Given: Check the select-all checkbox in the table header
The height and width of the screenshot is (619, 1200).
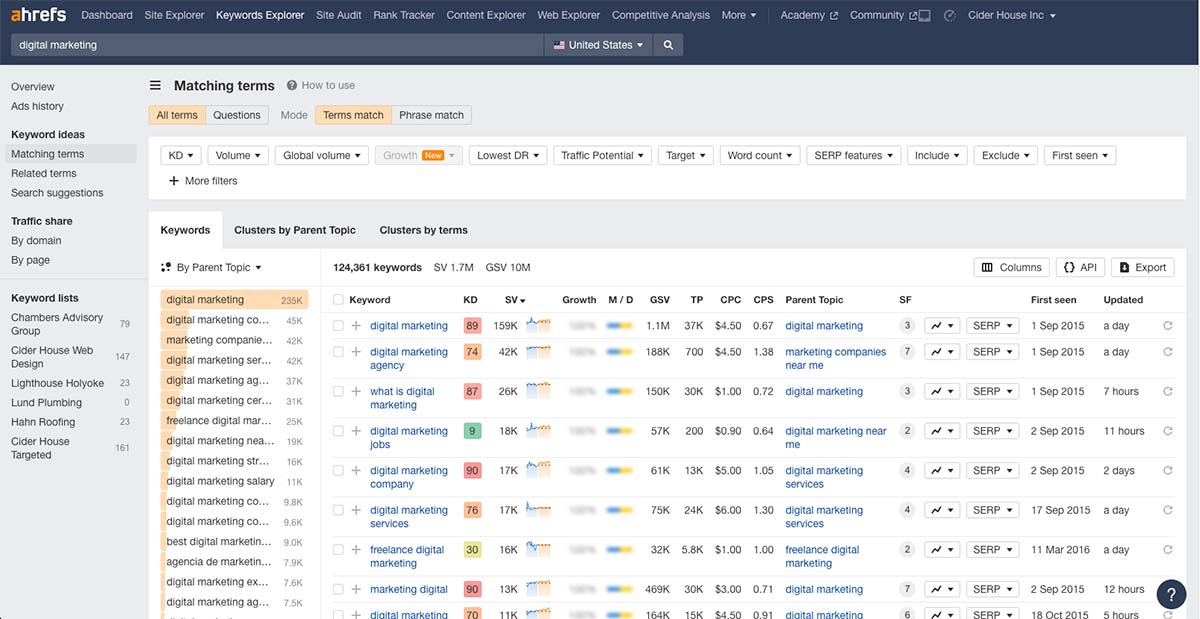Looking at the screenshot, I should tap(338, 299).
